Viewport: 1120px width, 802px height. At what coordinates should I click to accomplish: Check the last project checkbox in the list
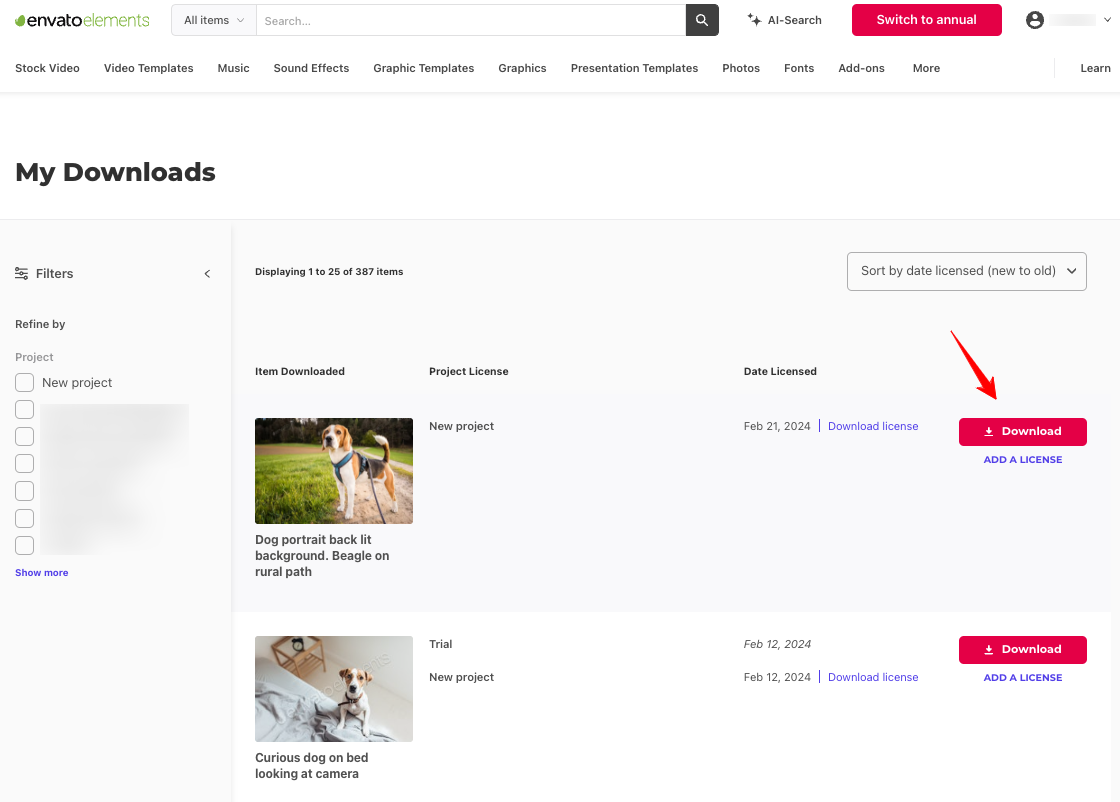[x=24, y=545]
